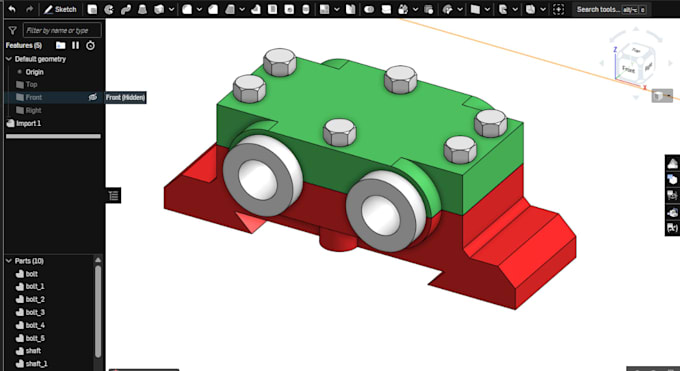Click the stopwatch regeneration times icon
The image size is (680, 371).
(x=90, y=45)
